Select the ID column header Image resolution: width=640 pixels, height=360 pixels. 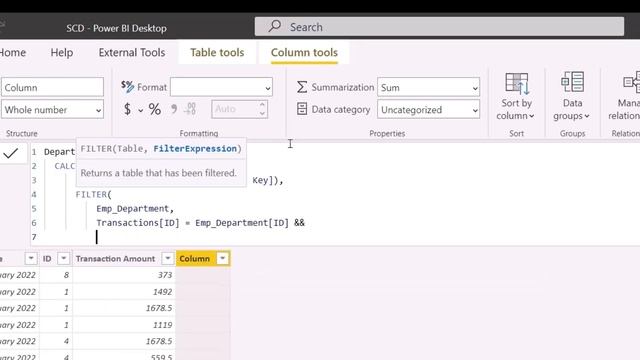pos(47,258)
